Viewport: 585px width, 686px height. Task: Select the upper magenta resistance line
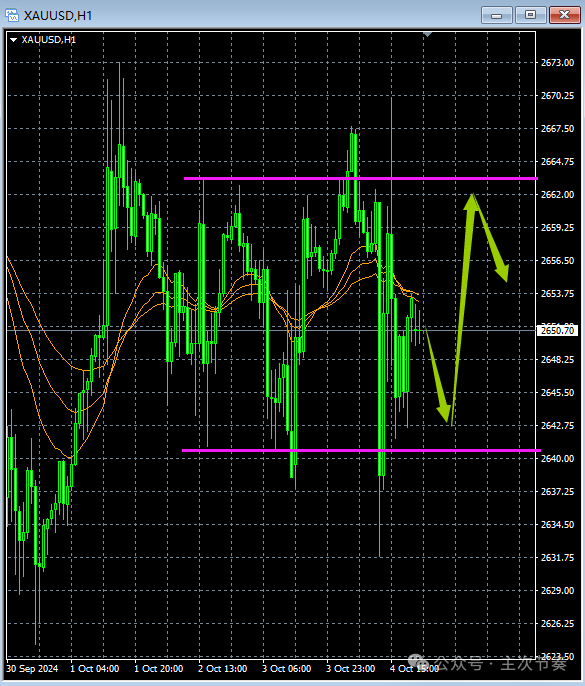pyautogui.click(x=361, y=178)
